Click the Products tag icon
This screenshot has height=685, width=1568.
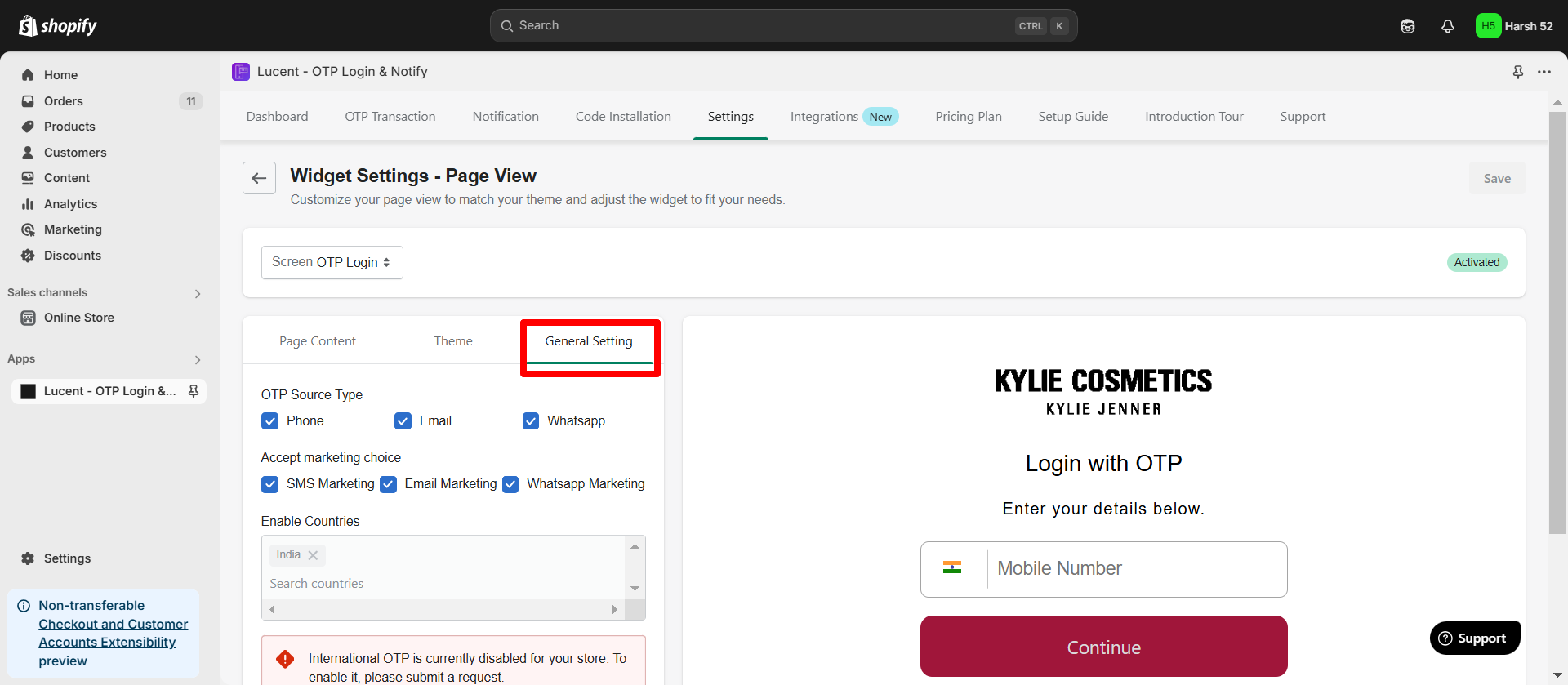[28, 127]
